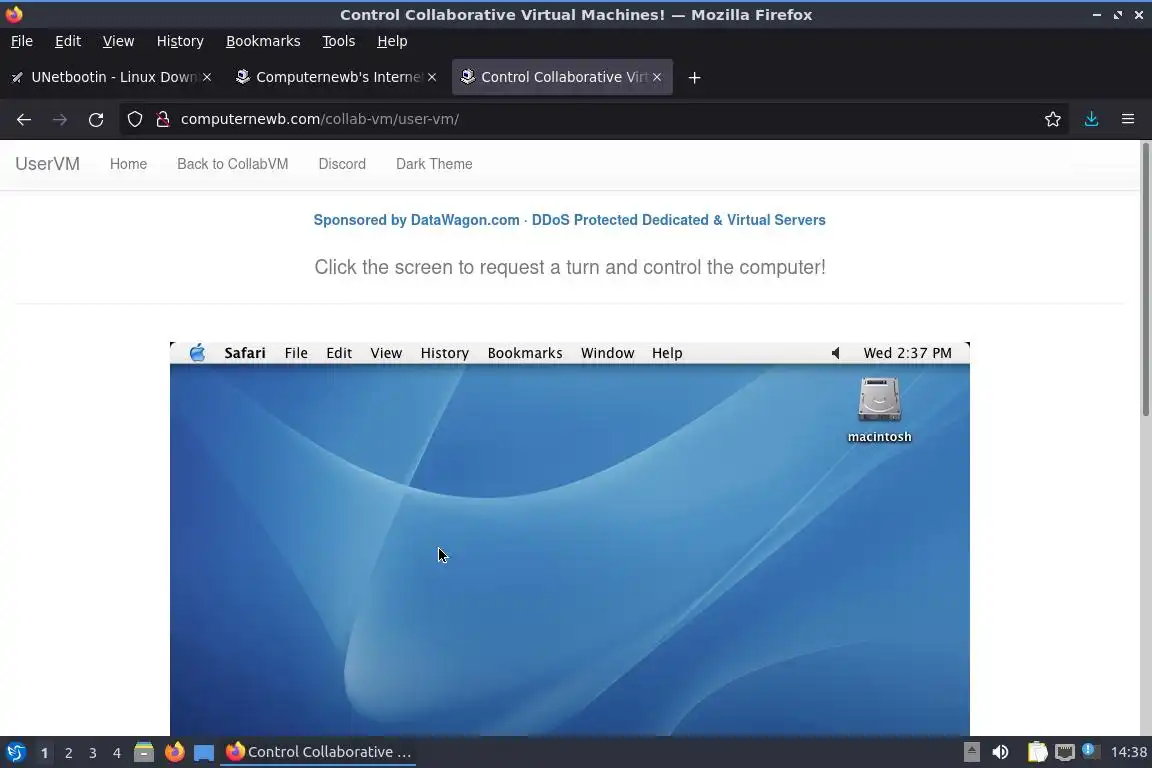1152x768 pixels.
Task: Click the page vertical scrollbar
Action: [1145, 279]
